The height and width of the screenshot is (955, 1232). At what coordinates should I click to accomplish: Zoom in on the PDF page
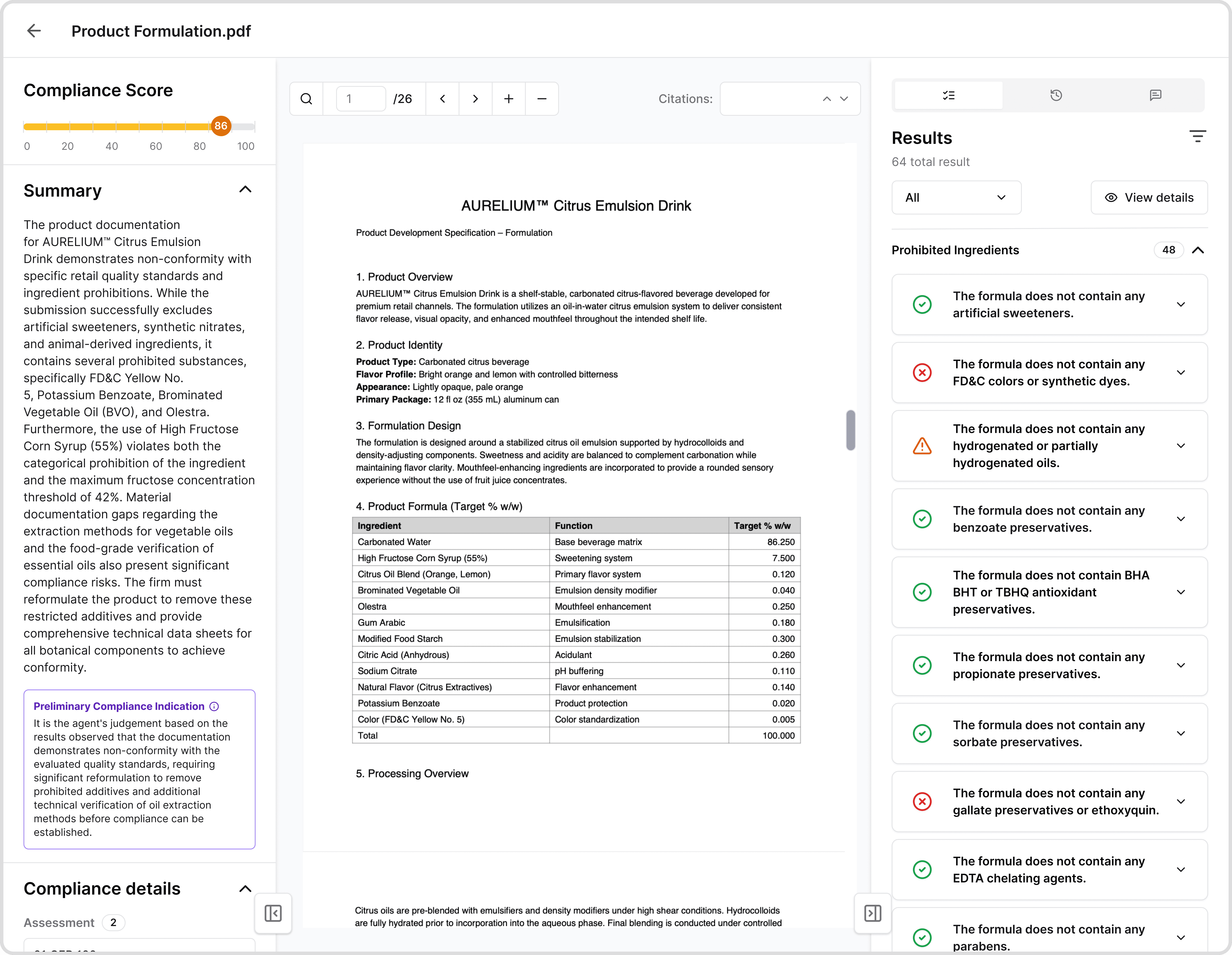click(508, 98)
